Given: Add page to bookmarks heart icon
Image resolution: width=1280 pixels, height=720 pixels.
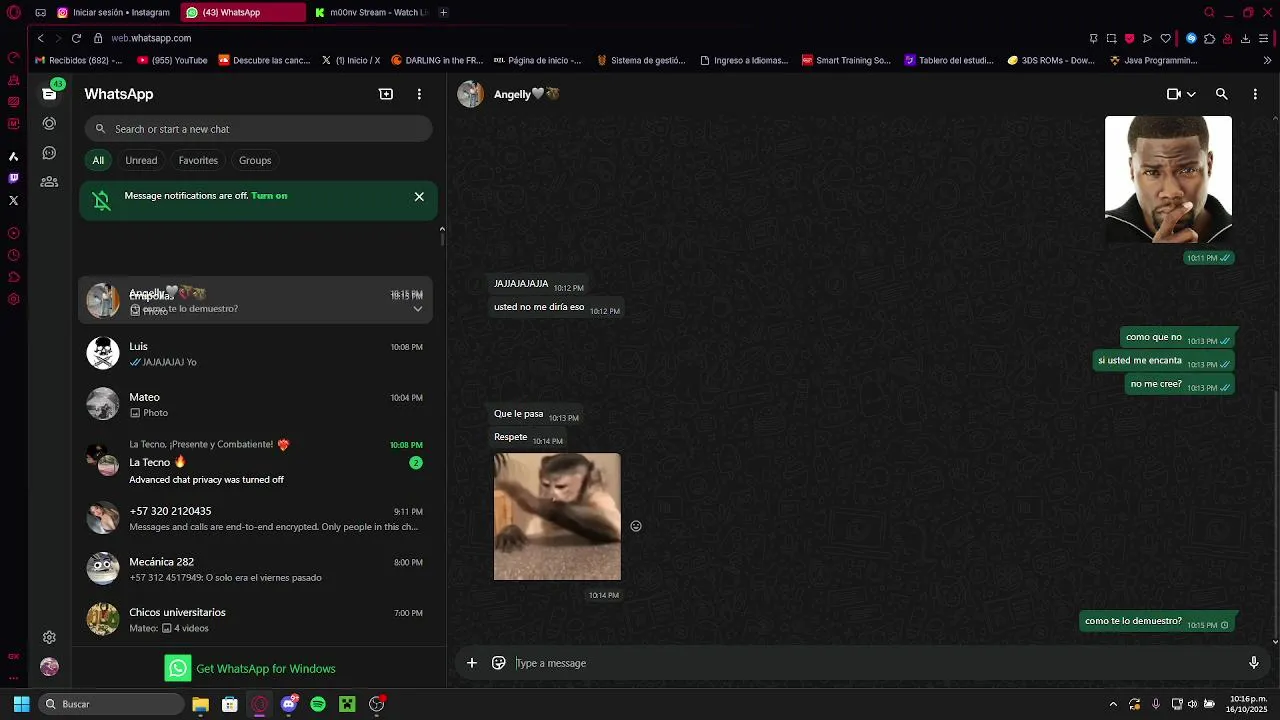Looking at the screenshot, I should (1165, 38).
